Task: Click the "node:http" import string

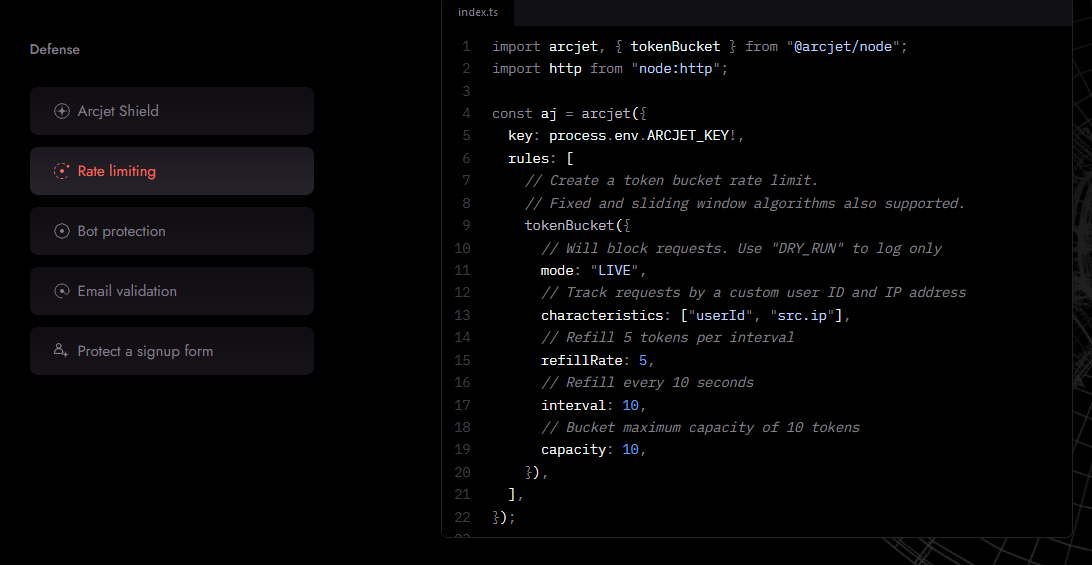Action: [677, 69]
